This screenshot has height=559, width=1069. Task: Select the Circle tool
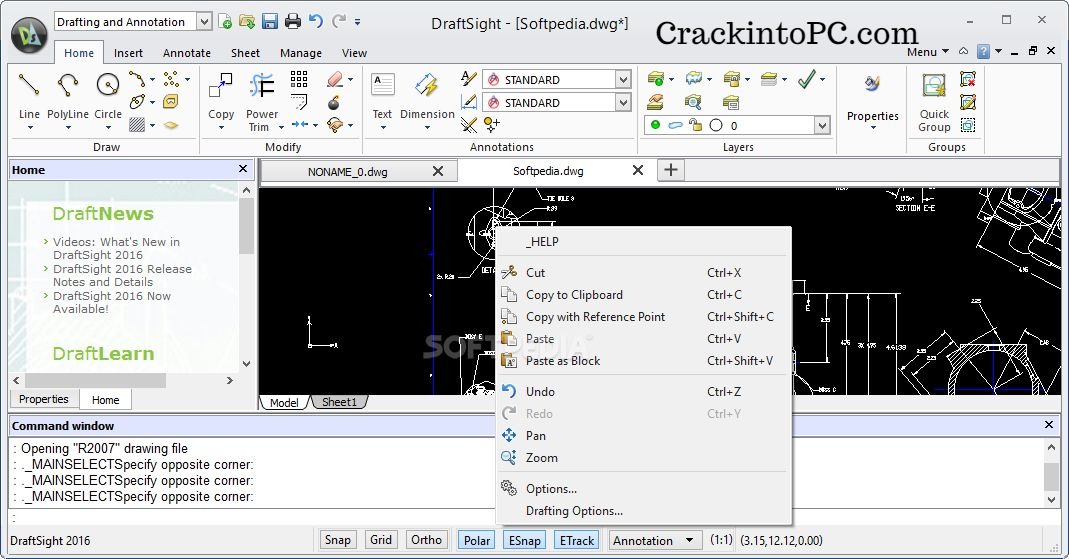pos(108,85)
